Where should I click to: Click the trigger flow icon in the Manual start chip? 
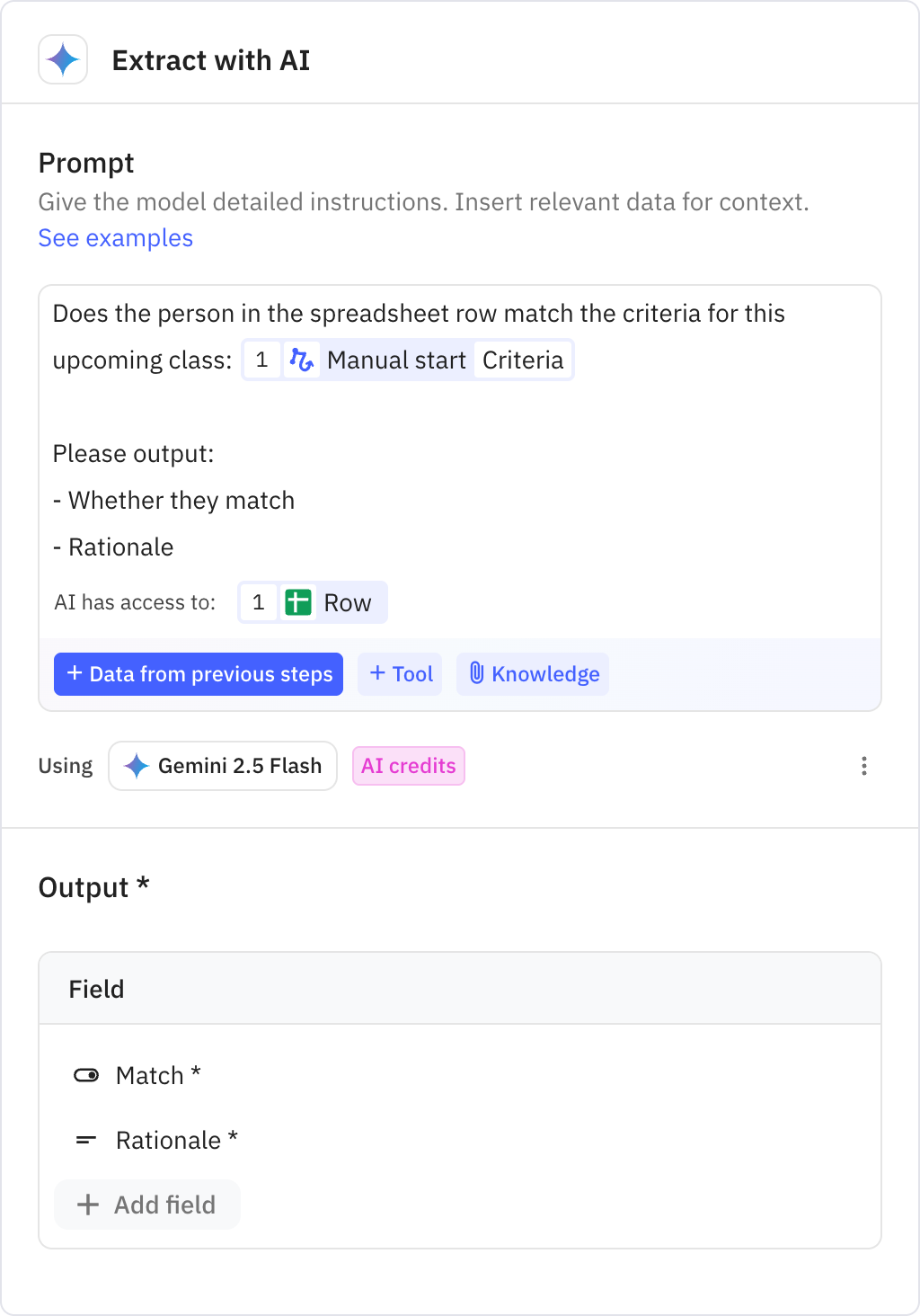point(303,360)
